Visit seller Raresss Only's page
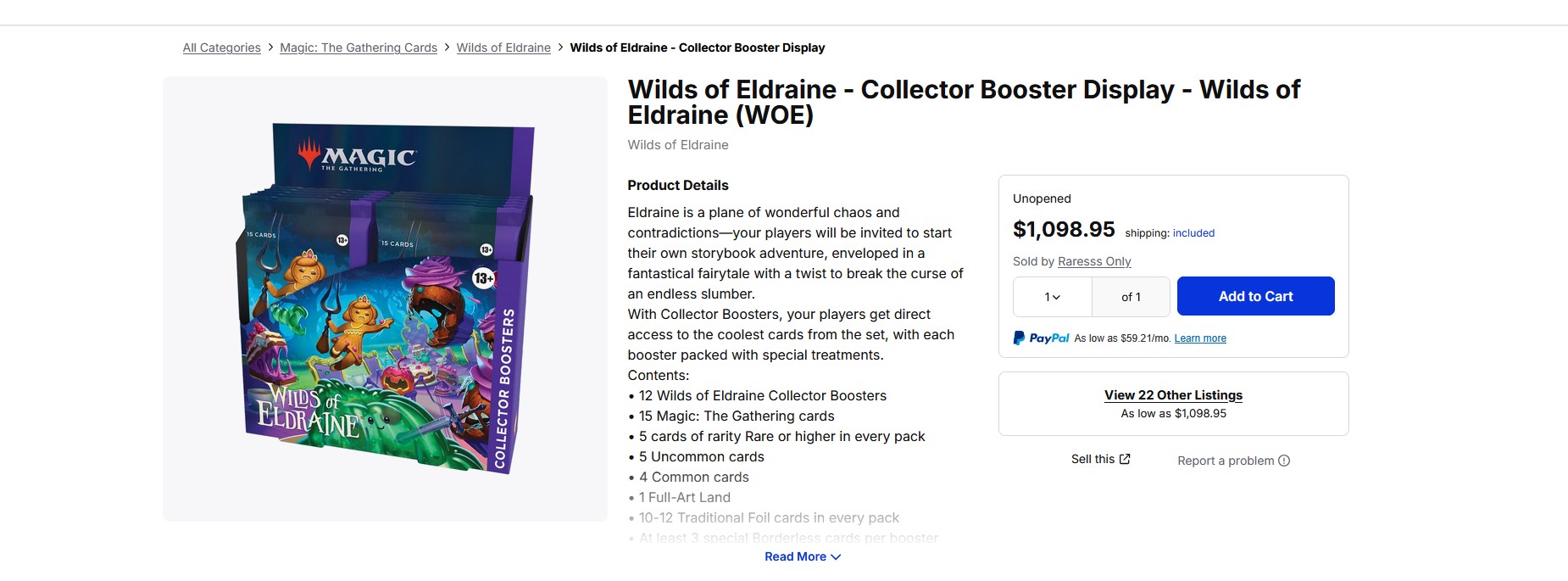This screenshot has width=1568, height=581. [1094, 261]
